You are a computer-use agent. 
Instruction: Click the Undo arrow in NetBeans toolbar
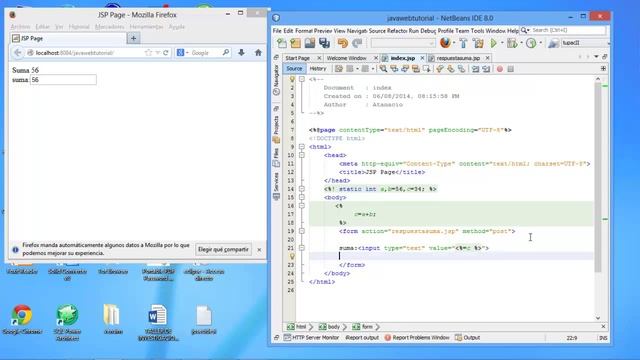[343, 43]
